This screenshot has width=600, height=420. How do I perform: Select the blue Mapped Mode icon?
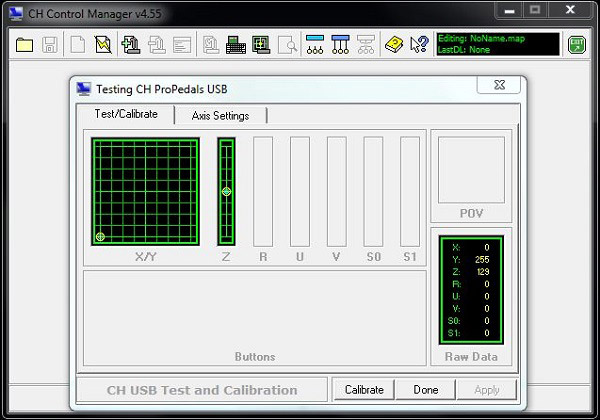(x=341, y=45)
